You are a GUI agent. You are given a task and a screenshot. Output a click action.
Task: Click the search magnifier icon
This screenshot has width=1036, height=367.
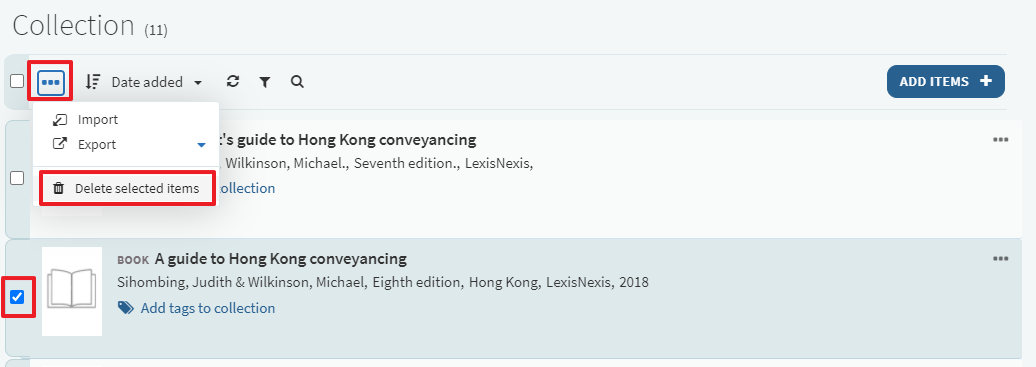click(x=297, y=82)
